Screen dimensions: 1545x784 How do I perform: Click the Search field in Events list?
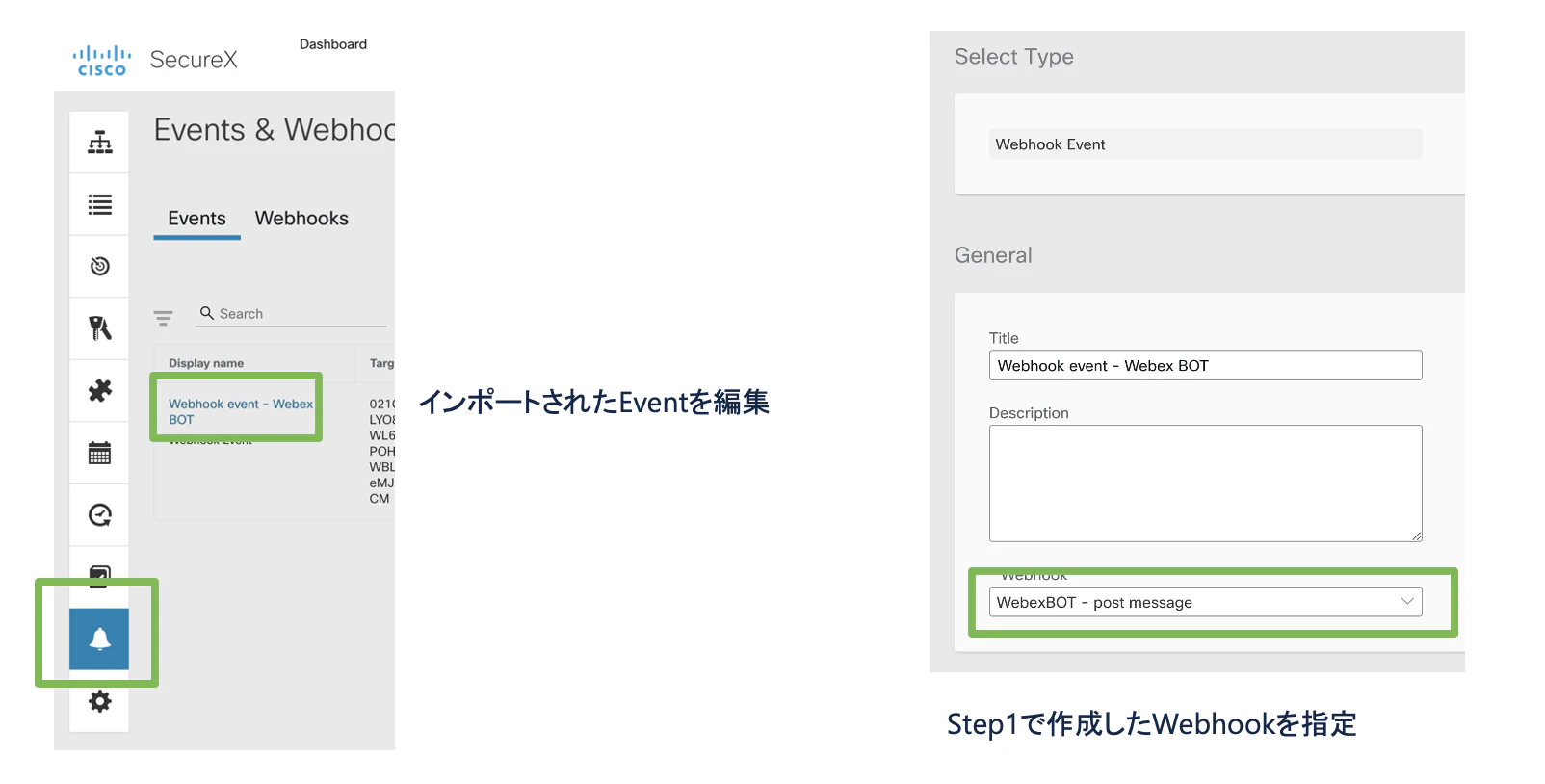point(291,314)
